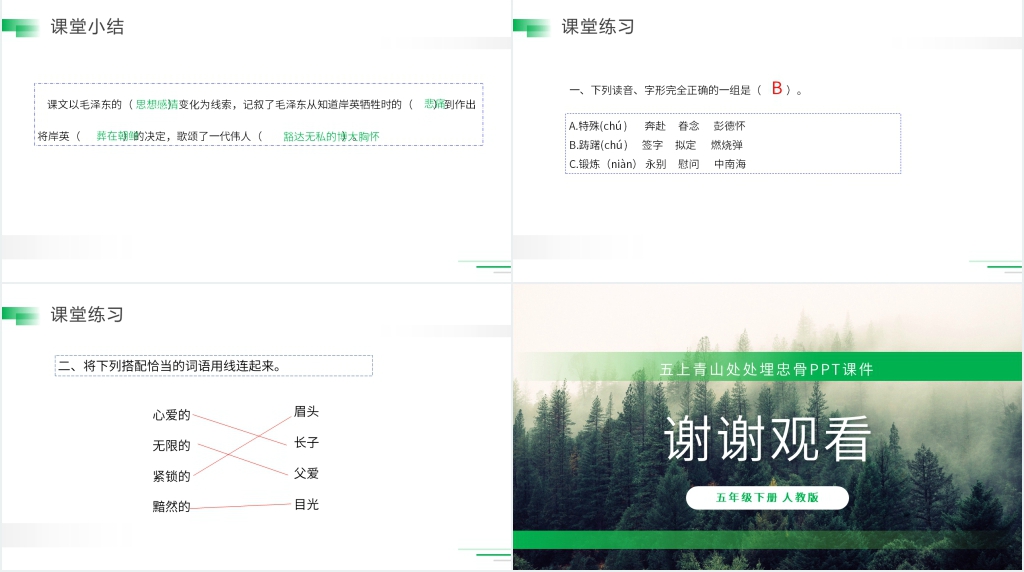Select the word 奔赴
1024x572 pixels.
(655, 126)
